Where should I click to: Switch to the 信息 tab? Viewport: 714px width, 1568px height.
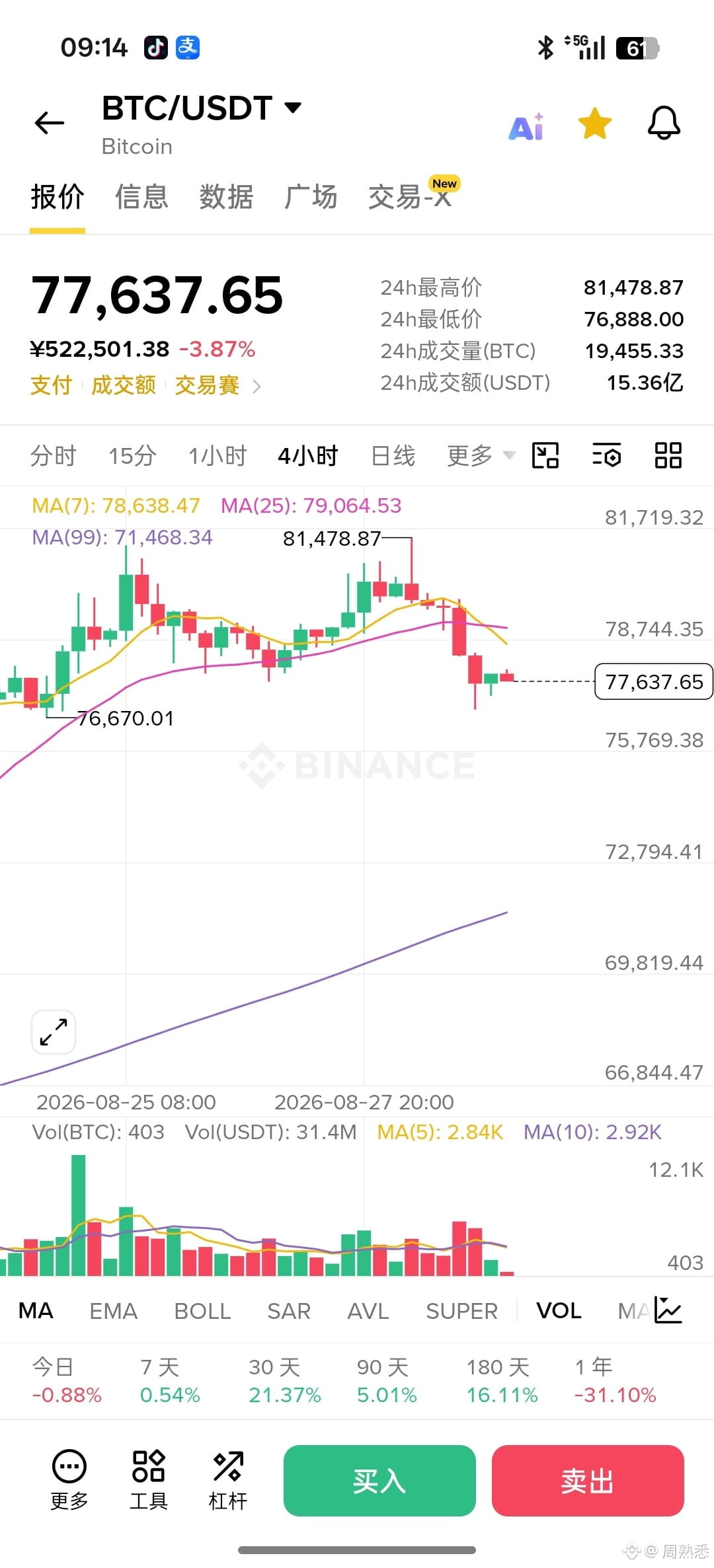[x=141, y=197]
